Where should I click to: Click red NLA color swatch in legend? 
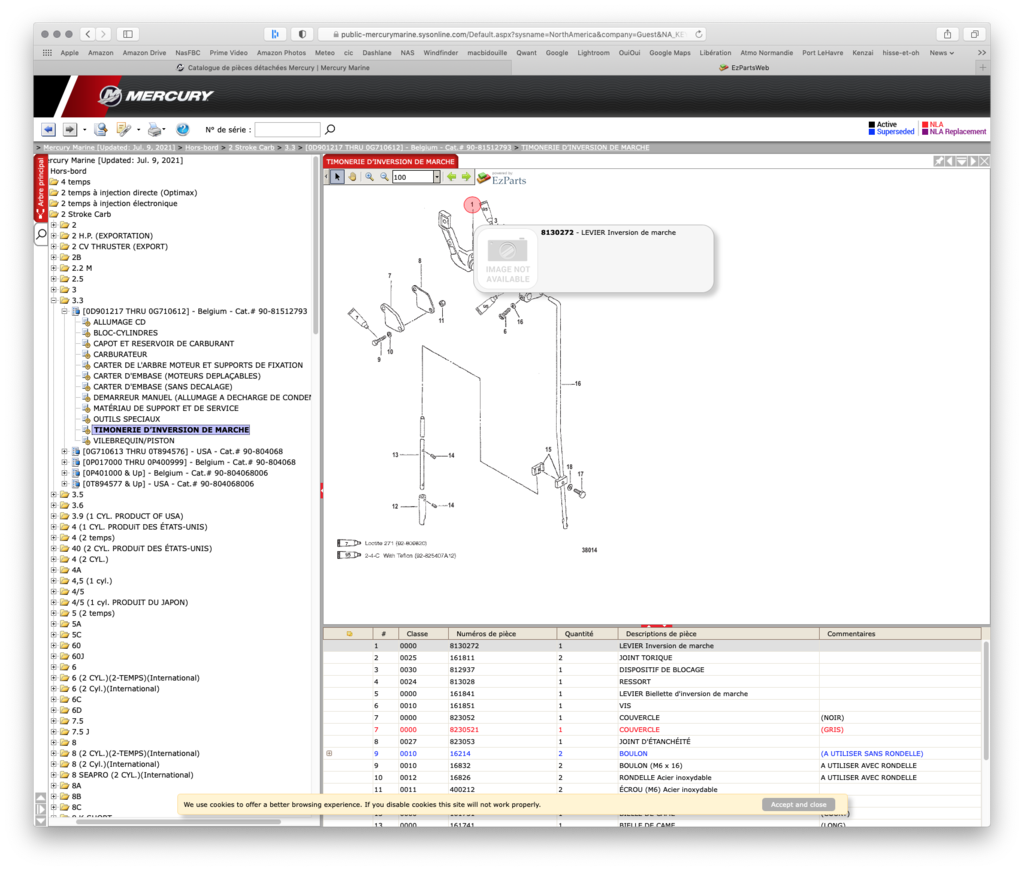pos(925,124)
